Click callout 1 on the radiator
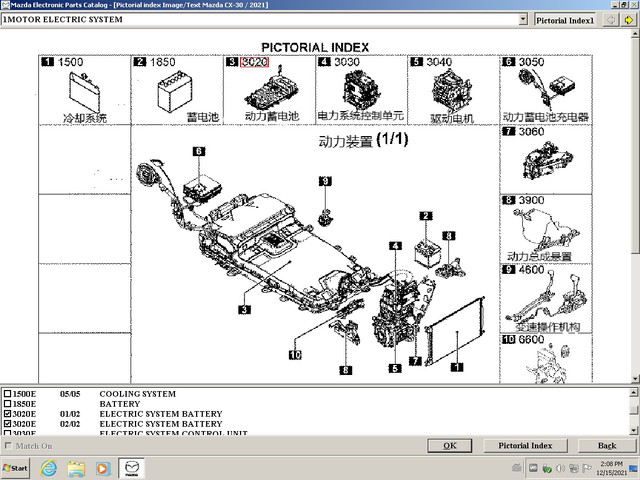The height and width of the screenshot is (480, 640). pos(457,367)
